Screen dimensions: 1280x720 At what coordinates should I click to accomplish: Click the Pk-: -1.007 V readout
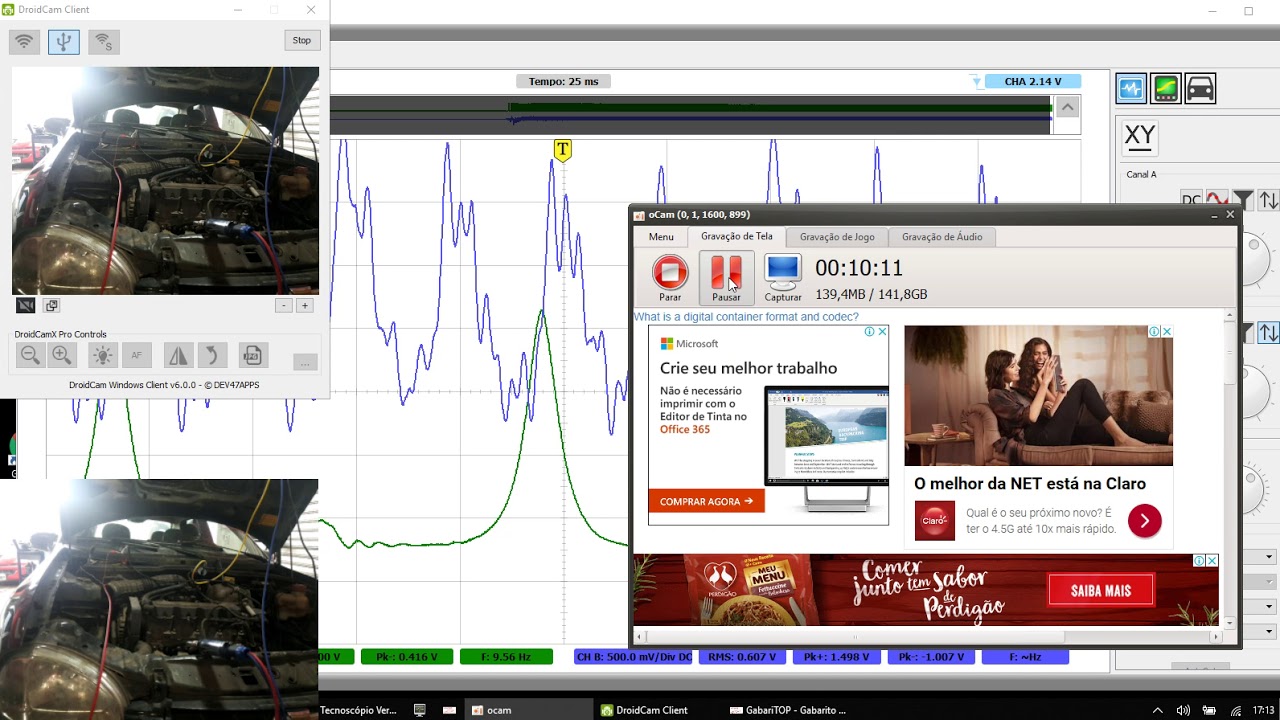coord(930,657)
